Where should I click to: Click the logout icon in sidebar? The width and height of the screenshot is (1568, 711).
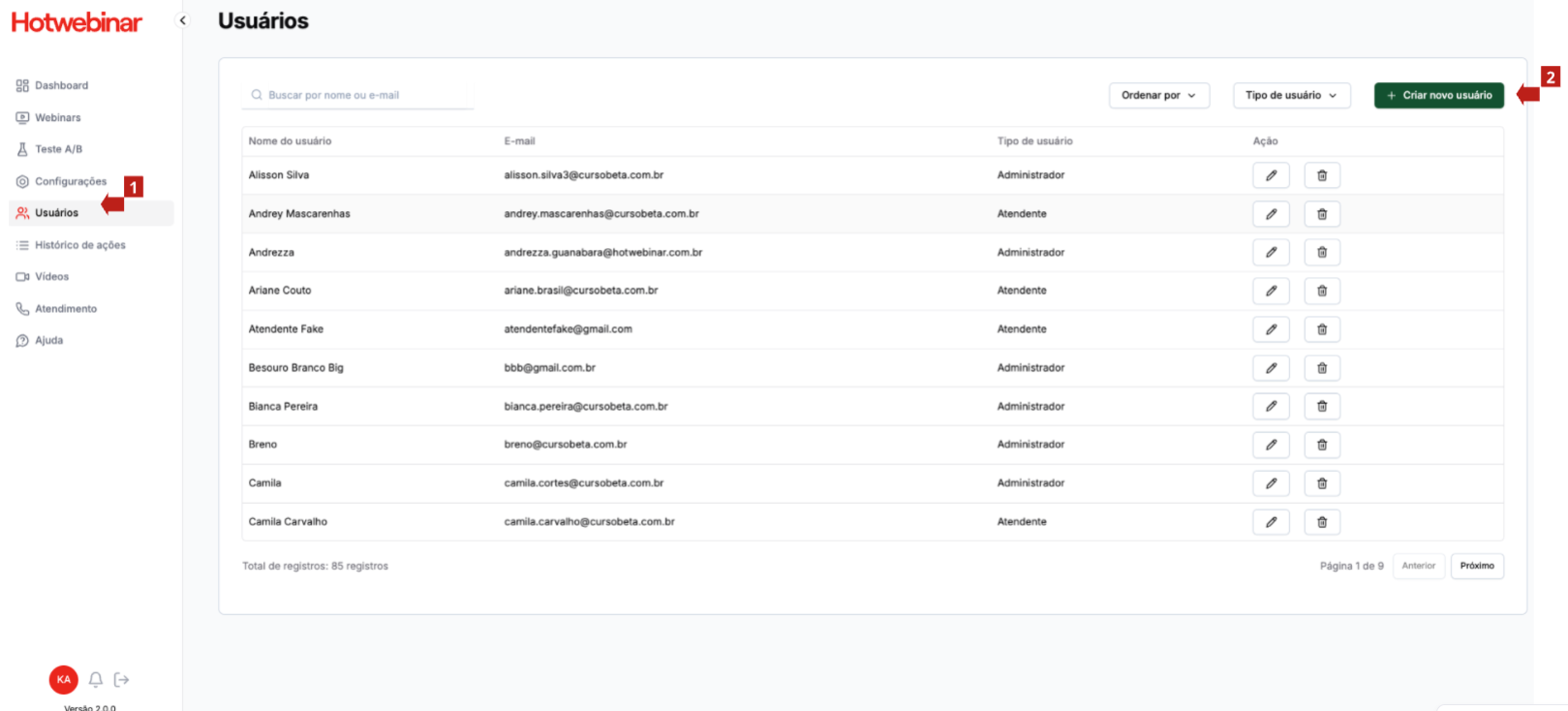pos(122,680)
